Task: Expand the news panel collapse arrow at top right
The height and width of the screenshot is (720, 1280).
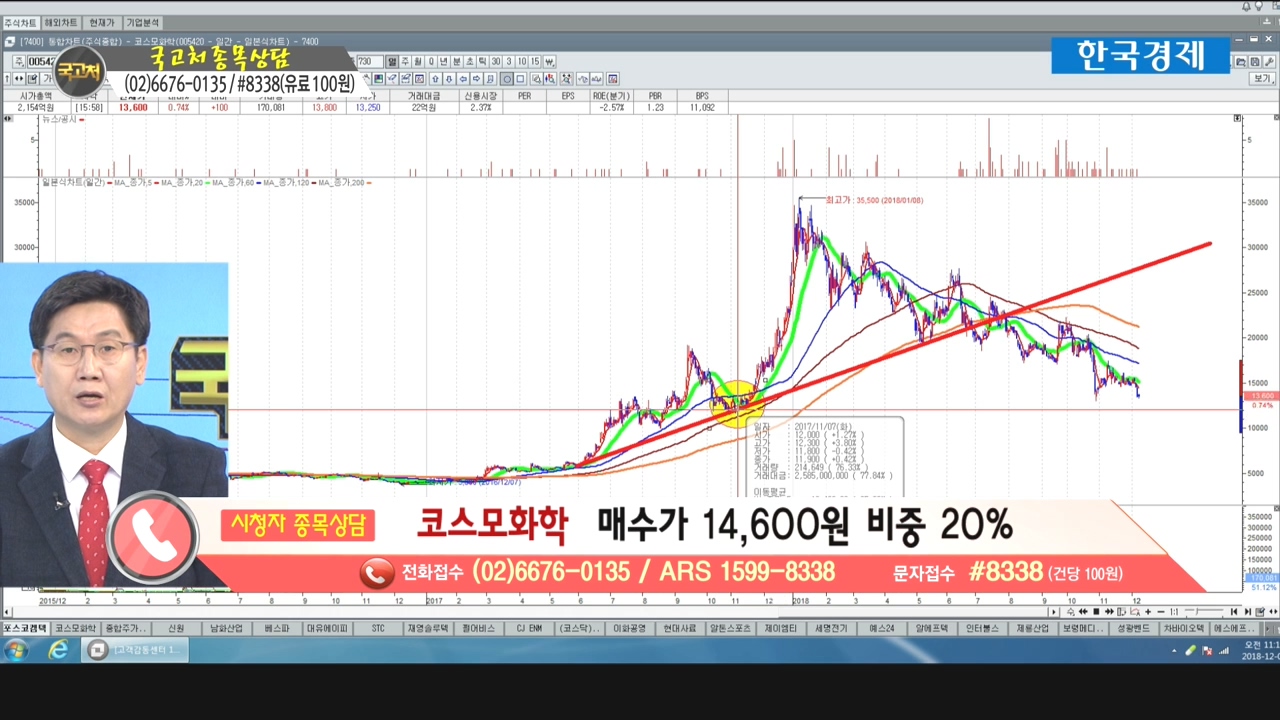Action: 1237,118
